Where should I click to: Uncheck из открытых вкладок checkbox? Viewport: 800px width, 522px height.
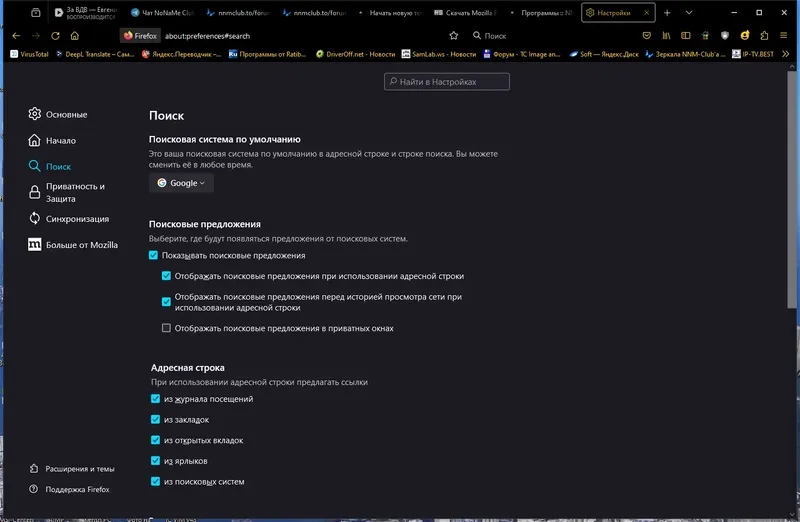tap(156, 440)
